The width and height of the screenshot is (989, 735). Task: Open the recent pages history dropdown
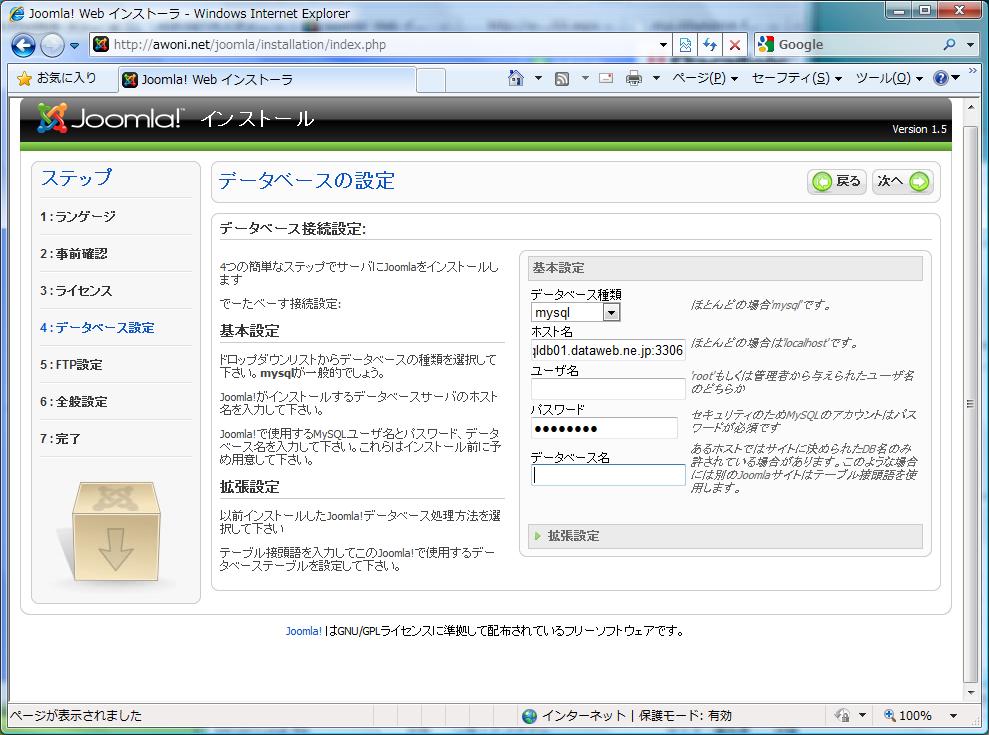click(74, 45)
